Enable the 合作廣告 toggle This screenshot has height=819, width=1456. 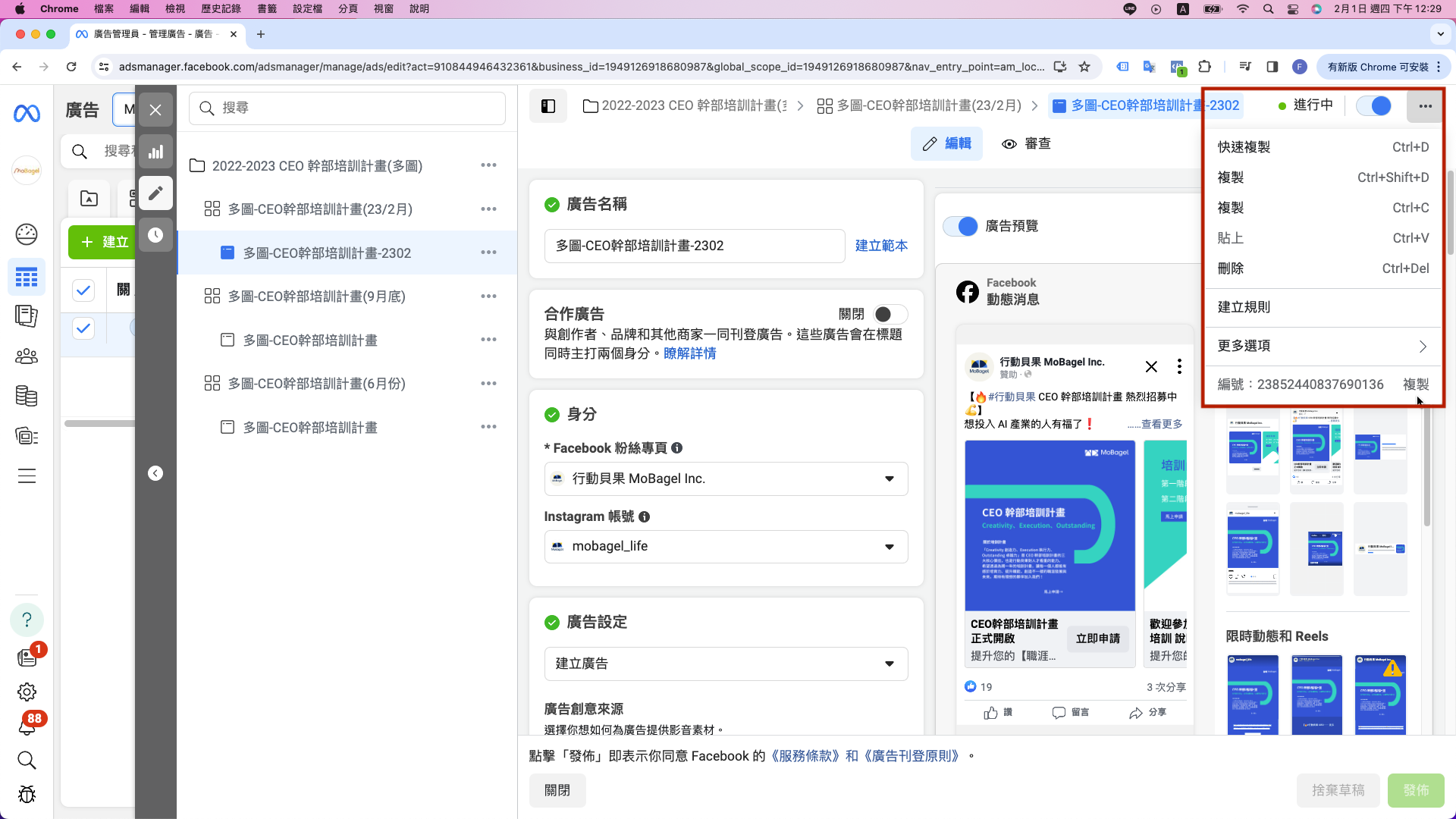point(890,314)
